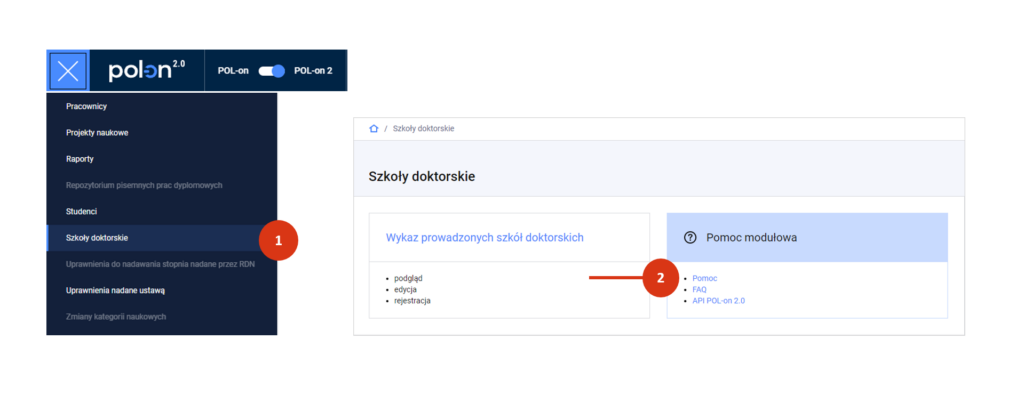Open the Raporty menu entry
This screenshot has width=1024, height=420.
[80, 159]
